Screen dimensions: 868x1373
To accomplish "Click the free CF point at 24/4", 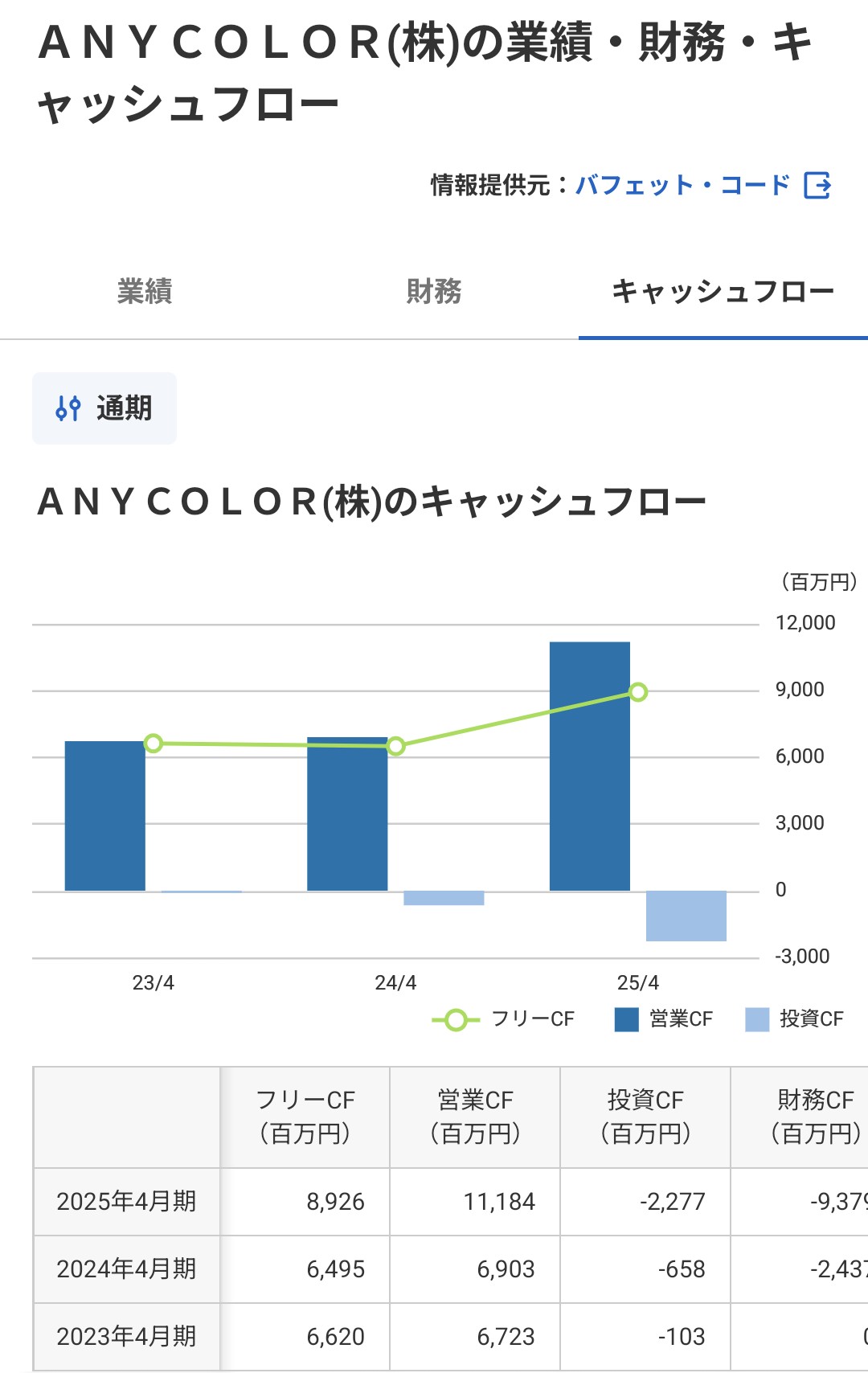I will 395,746.
